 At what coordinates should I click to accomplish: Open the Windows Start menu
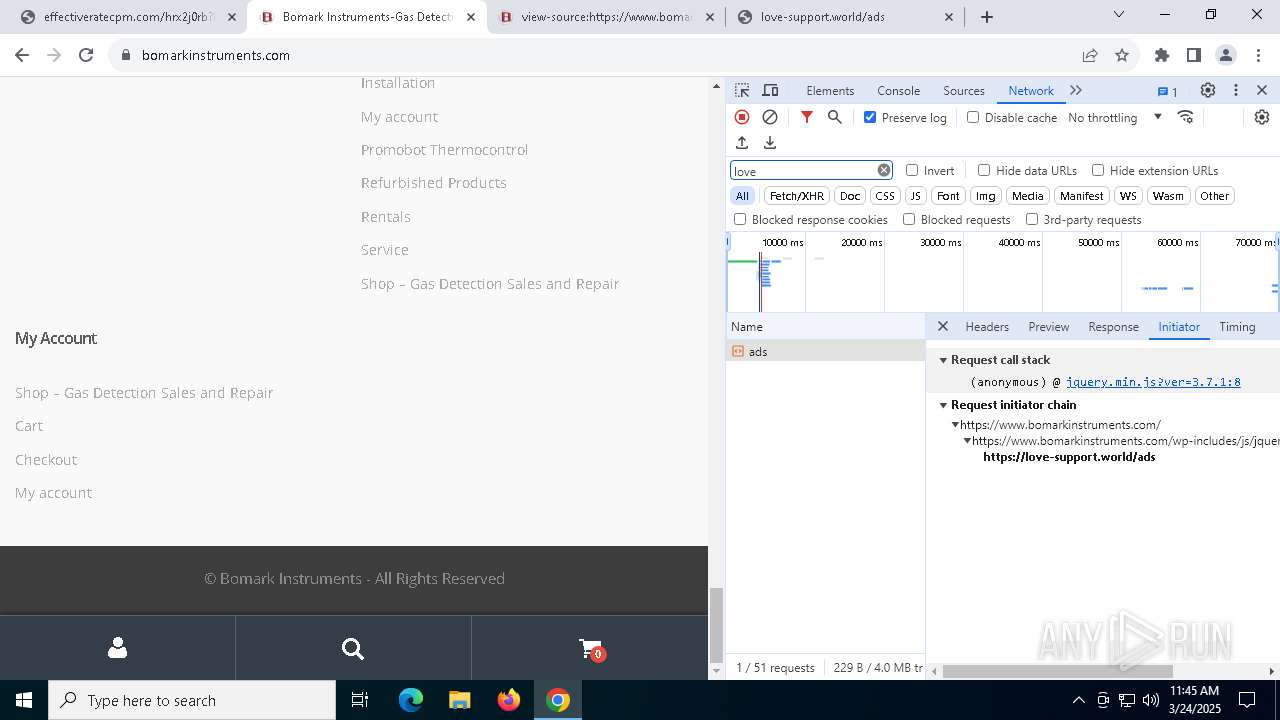point(24,700)
